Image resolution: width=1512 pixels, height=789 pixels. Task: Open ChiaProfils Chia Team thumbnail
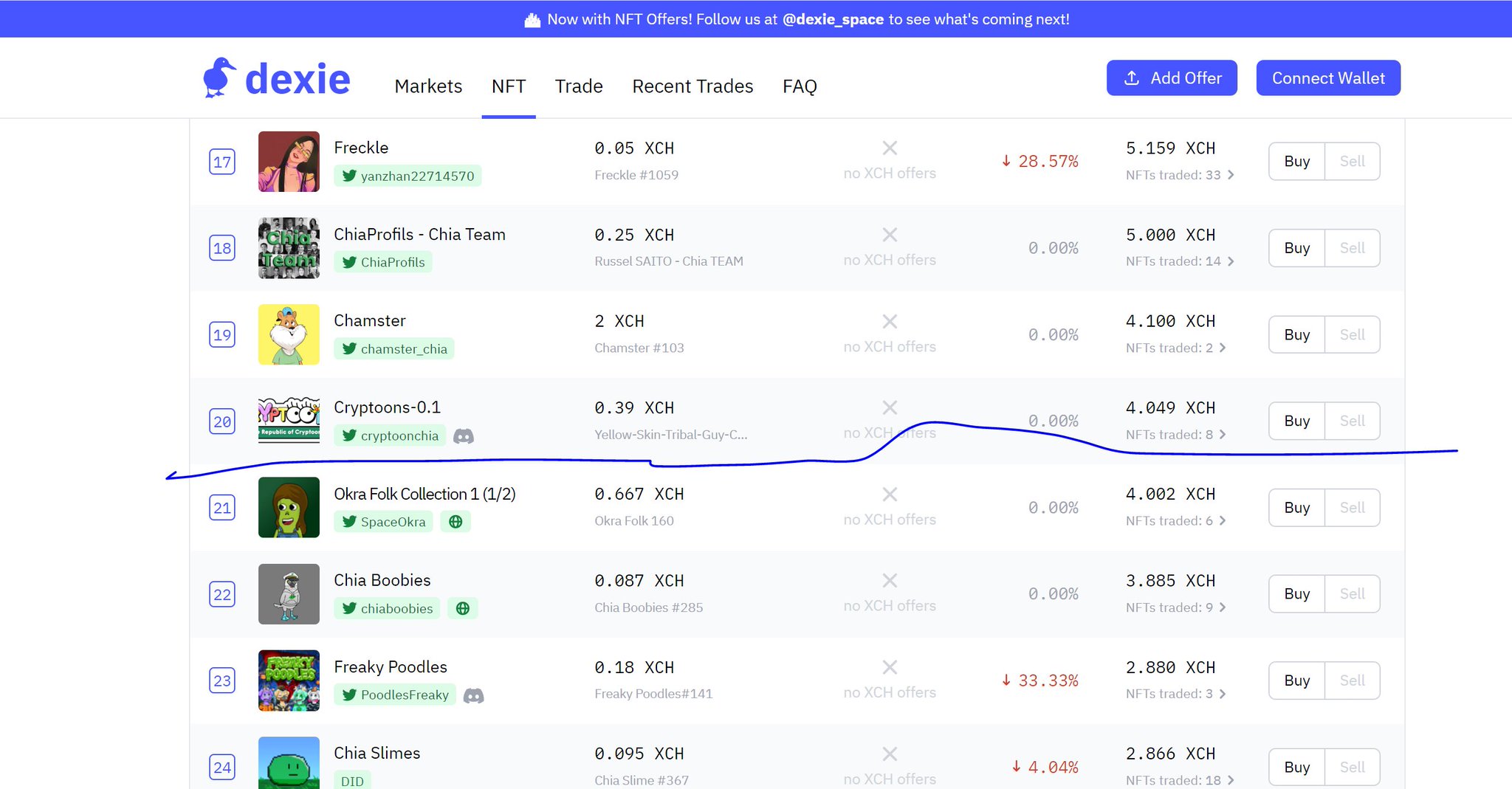pos(289,248)
